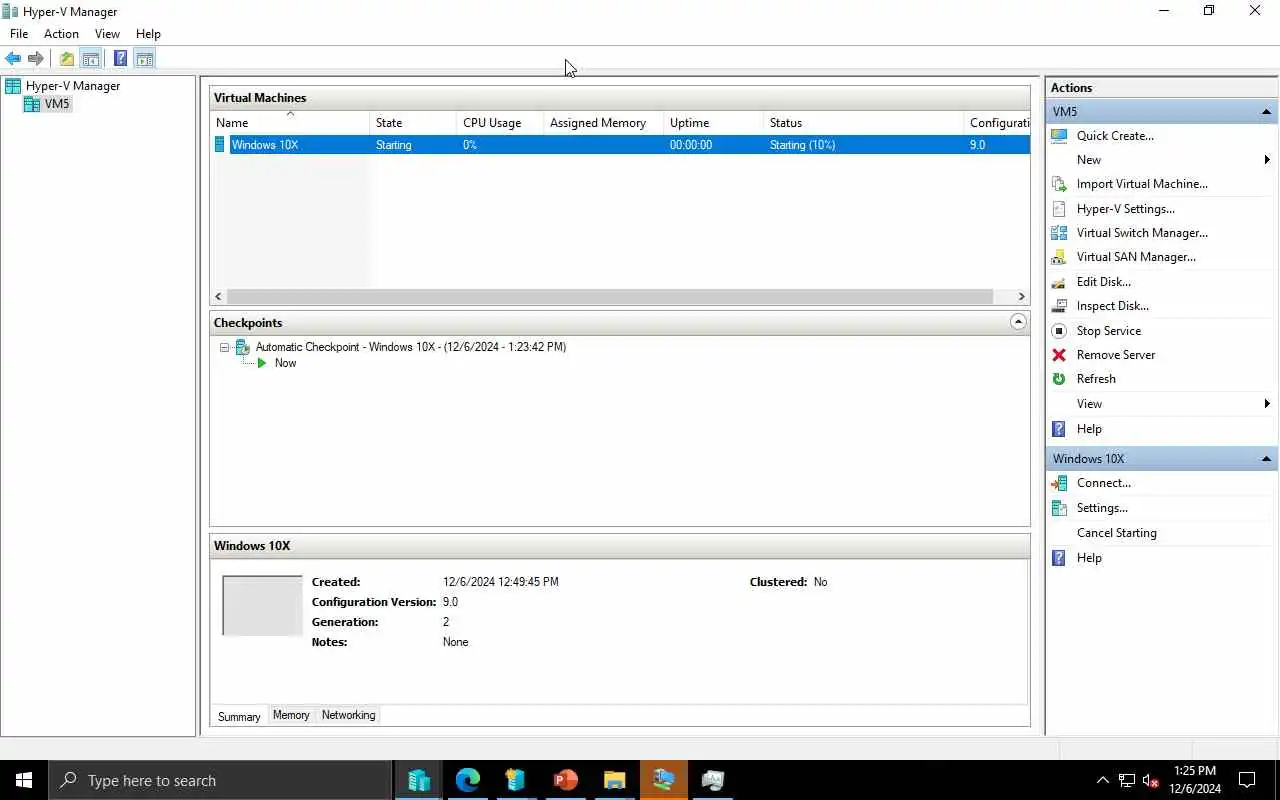Screen dimensions: 1280x800
Task: Click the Up one level folder icon
Action: pyautogui.click(x=67, y=59)
